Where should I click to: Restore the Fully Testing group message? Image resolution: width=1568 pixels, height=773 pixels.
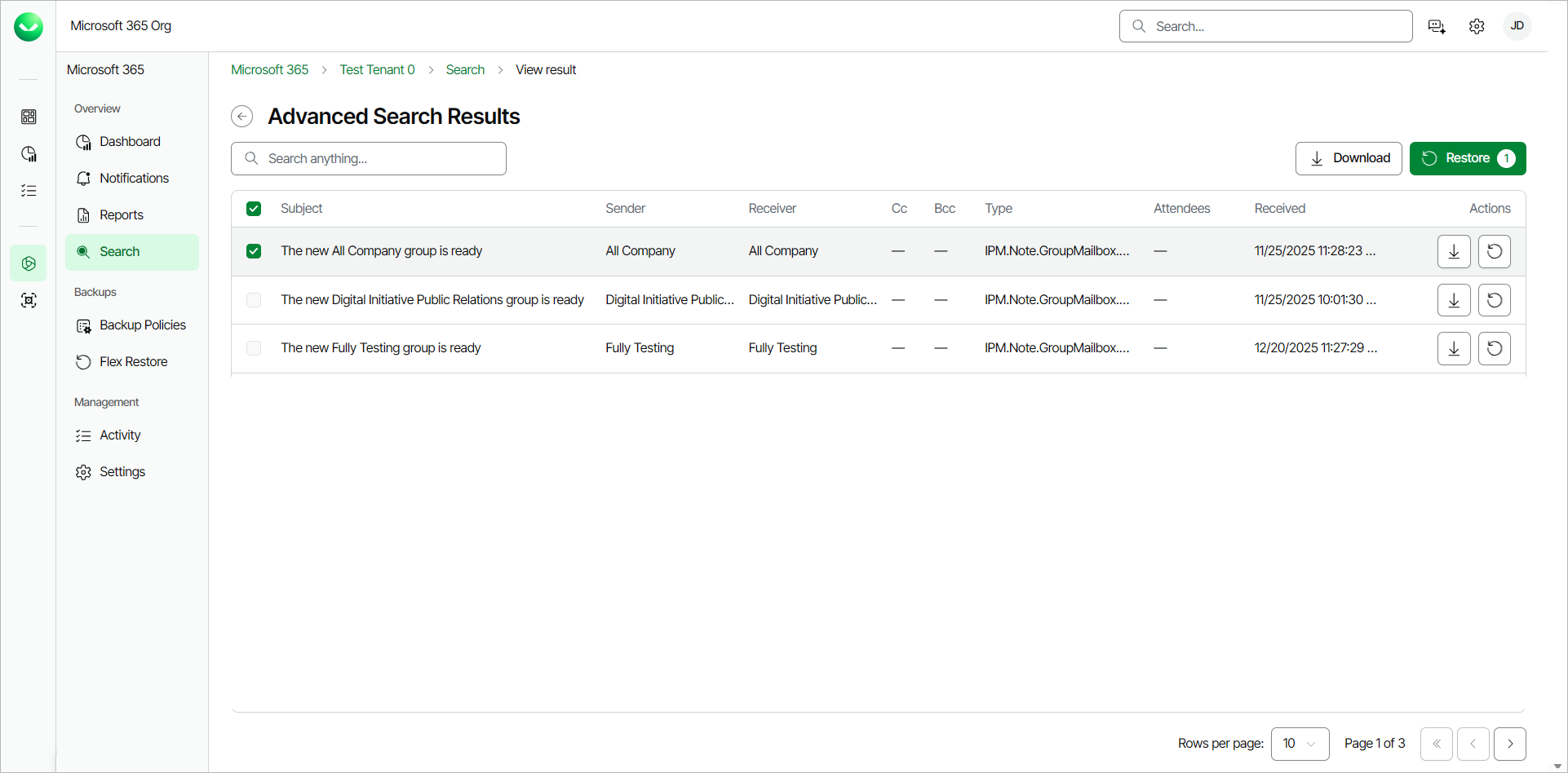1495,348
